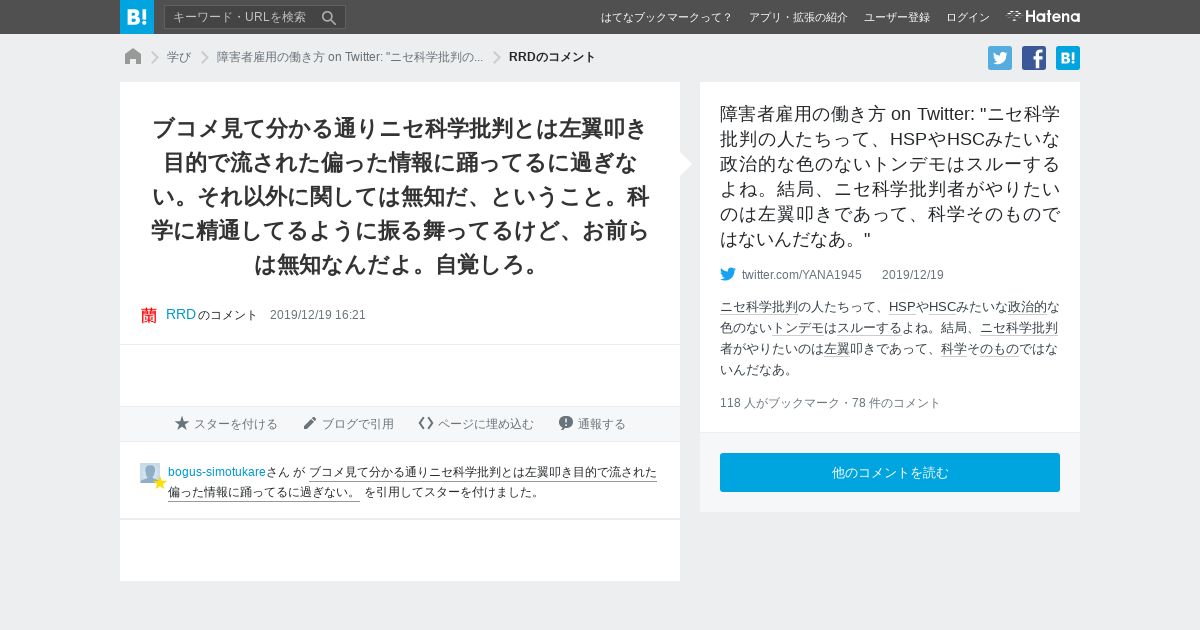Go to 学び breadcrumb

coord(179,57)
